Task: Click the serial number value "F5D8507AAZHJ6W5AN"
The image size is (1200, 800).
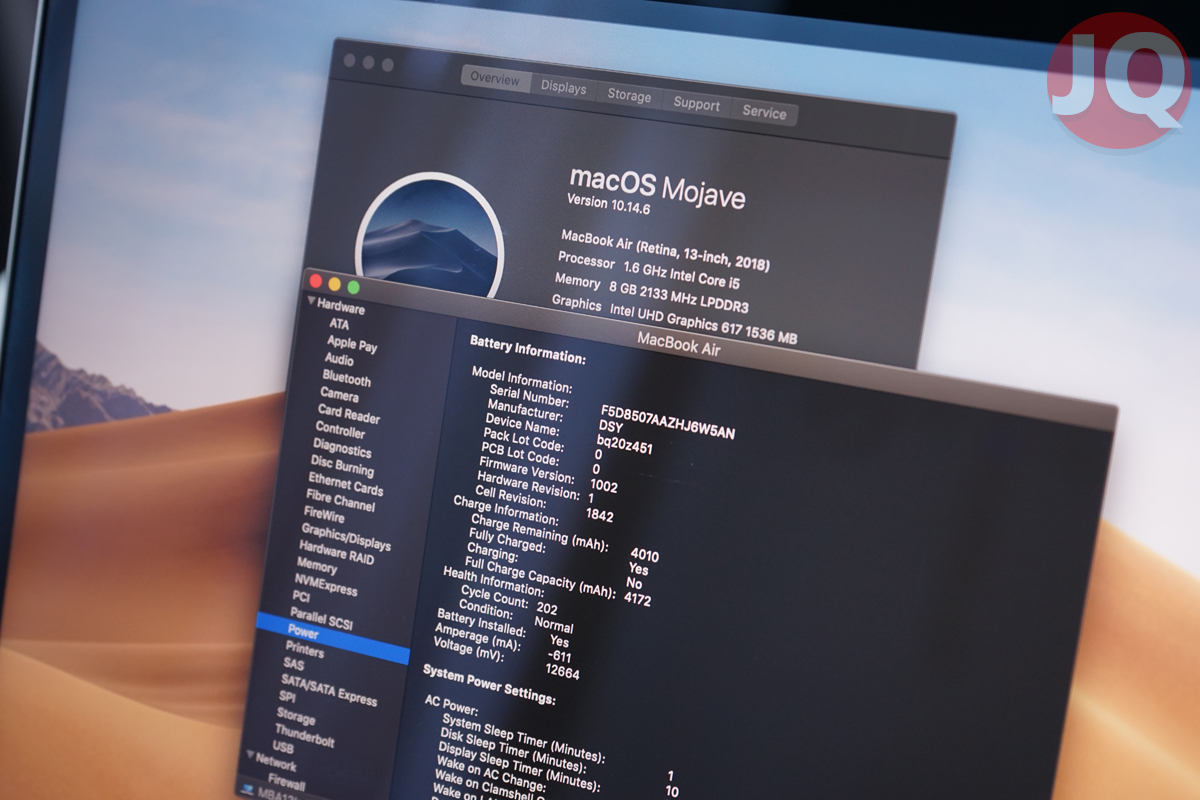Action: [x=668, y=421]
